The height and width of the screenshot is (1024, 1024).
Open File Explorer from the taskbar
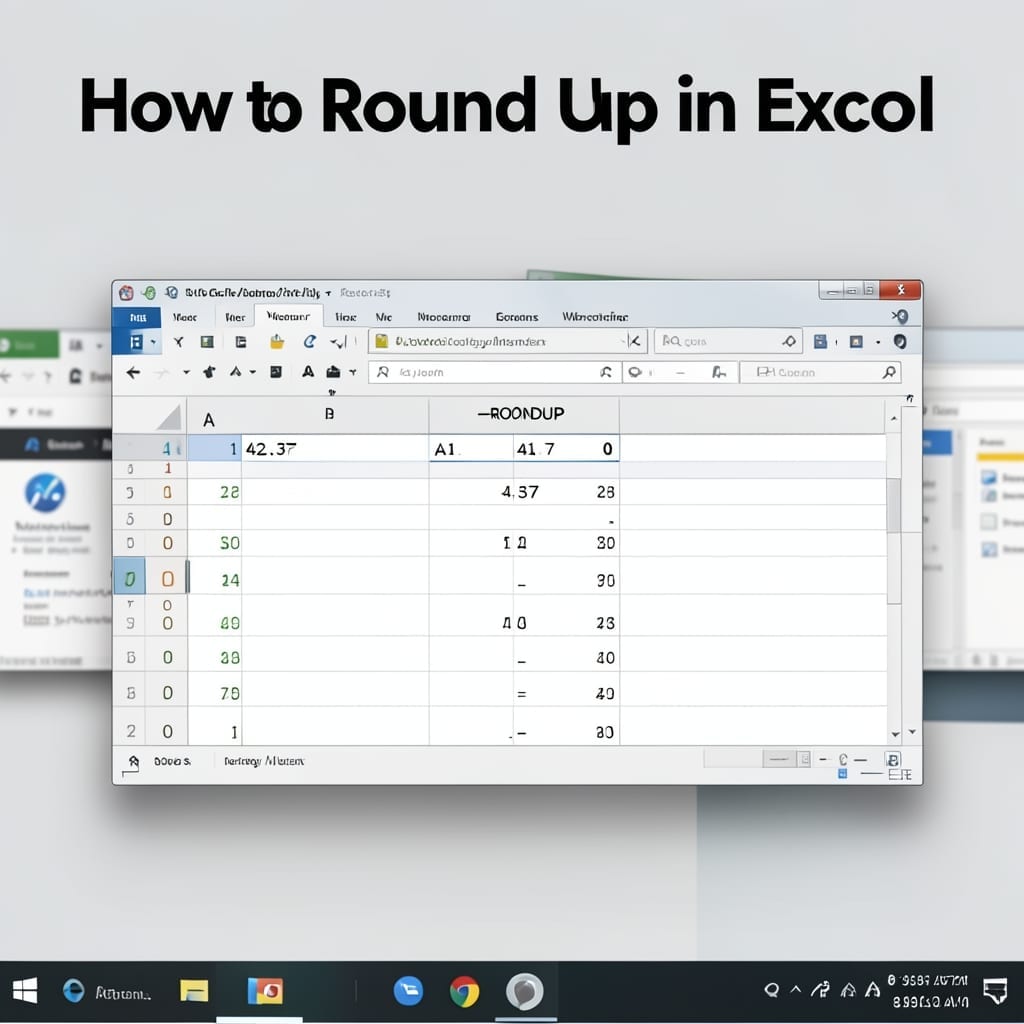coord(194,991)
